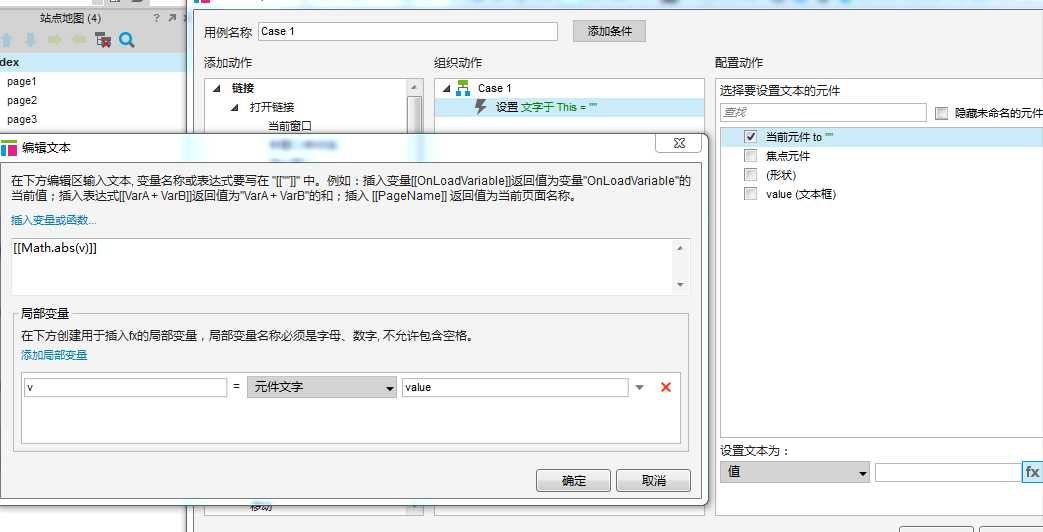Click the fx button next to the value field
The height and width of the screenshot is (532, 1043).
pos(1032,471)
